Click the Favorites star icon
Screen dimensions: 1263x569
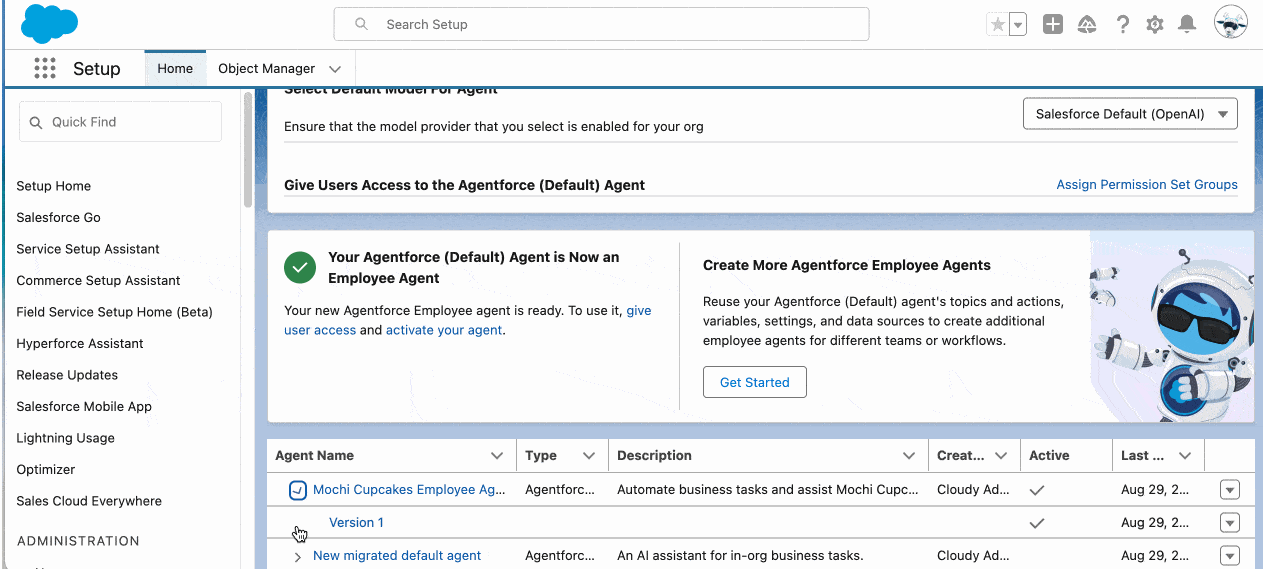point(997,25)
